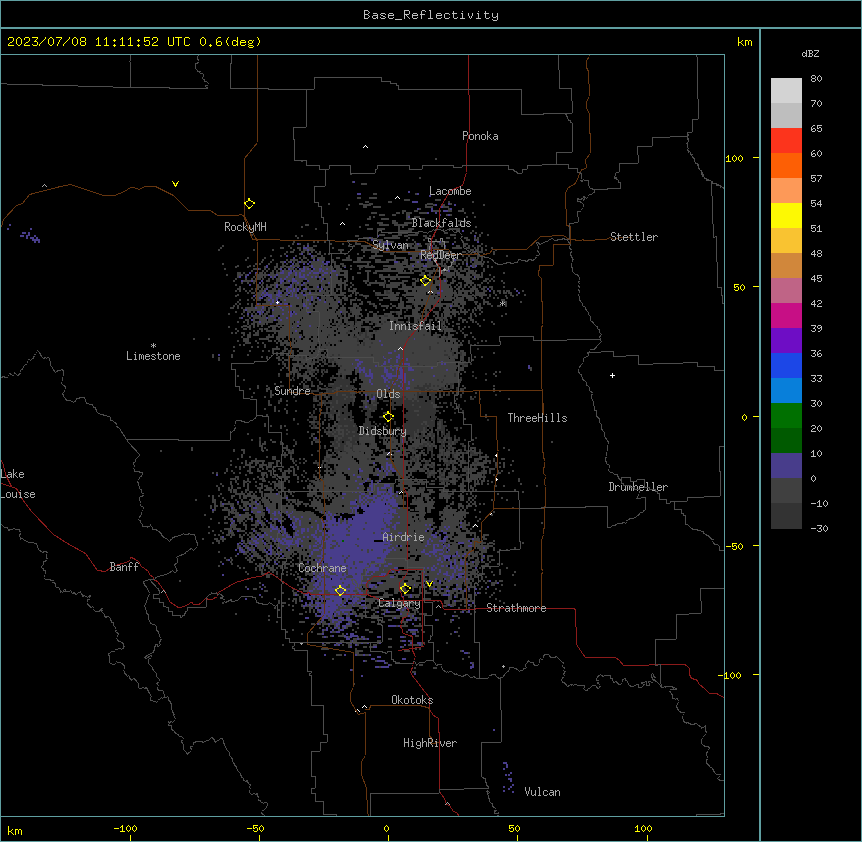Click the Drumheller label
Screen dimensions: 862x842
coord(638,487)
